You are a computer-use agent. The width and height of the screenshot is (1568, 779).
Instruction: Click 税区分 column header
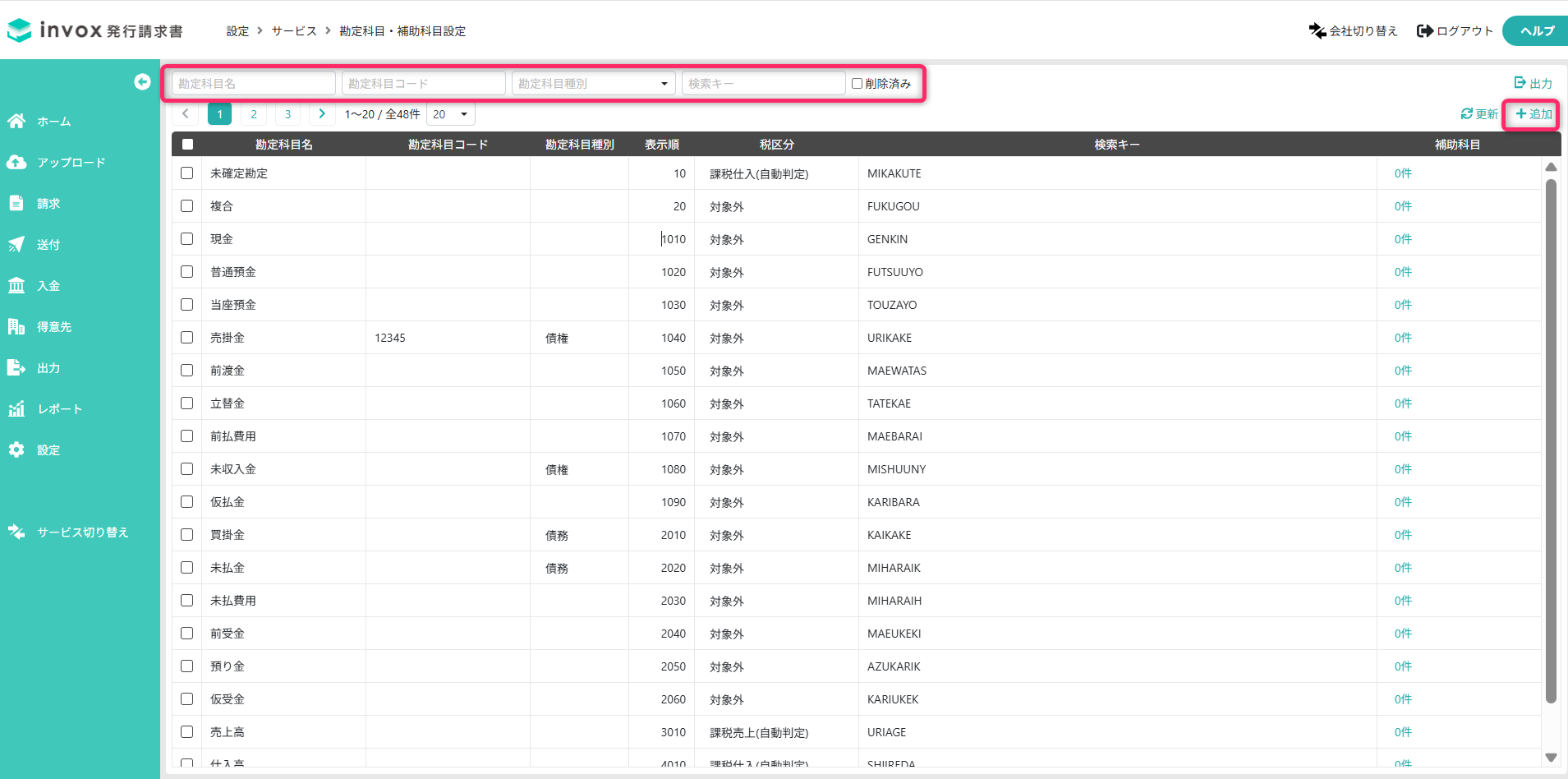point(776,145)
